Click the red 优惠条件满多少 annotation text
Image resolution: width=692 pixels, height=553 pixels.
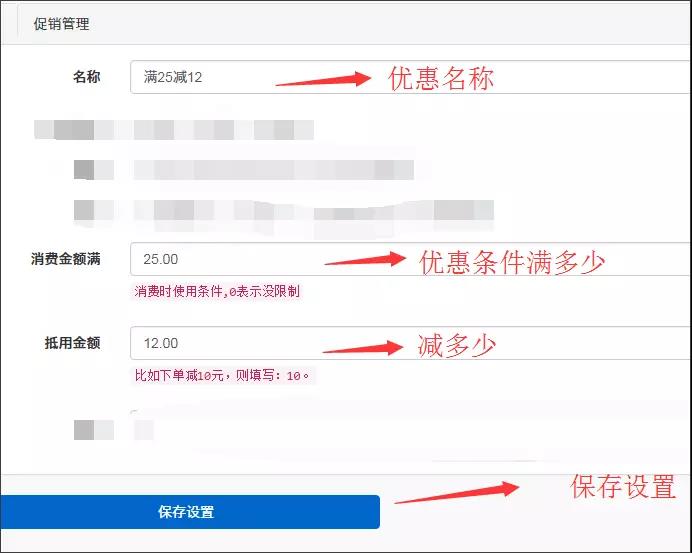[512, 262]
